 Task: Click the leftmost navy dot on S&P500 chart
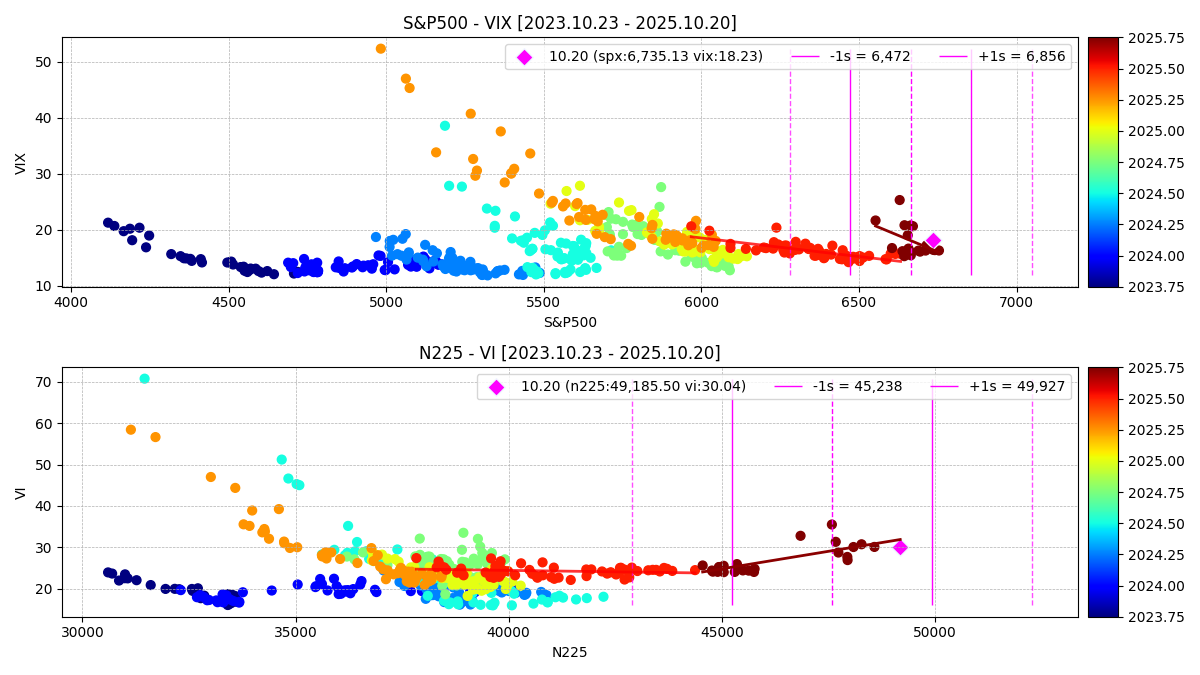(108, 223)
